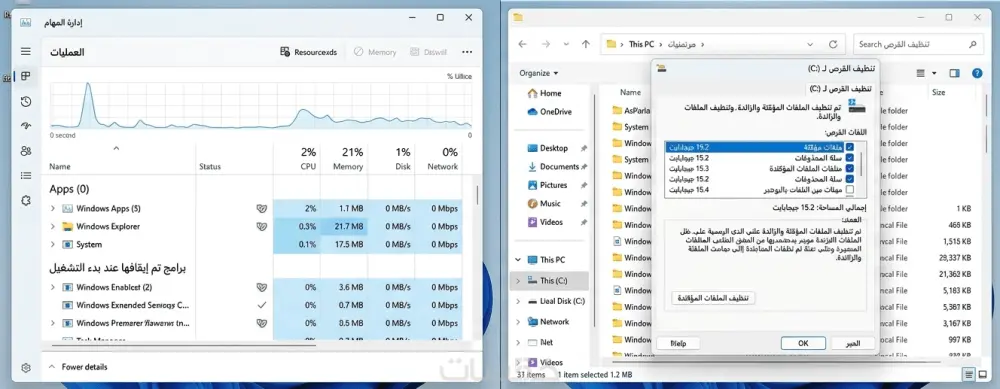
Task: Click the Help button in the Disk Cleanup dialog
Action: pos(678,343)
